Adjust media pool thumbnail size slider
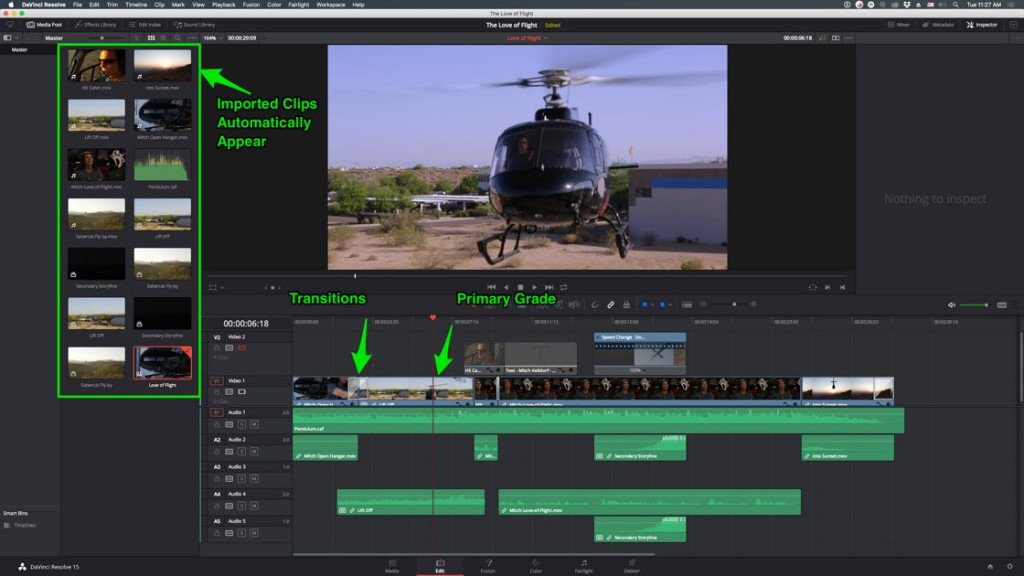Image resolution: width=1024 pixels, height=576 pixels. coord(102,38)
